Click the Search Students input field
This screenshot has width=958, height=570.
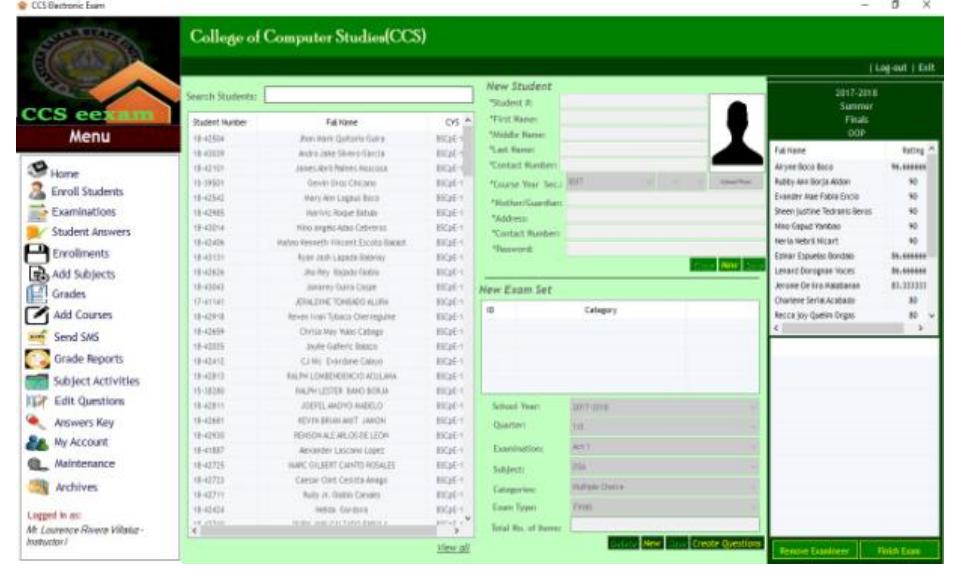[x=369, y=95]
